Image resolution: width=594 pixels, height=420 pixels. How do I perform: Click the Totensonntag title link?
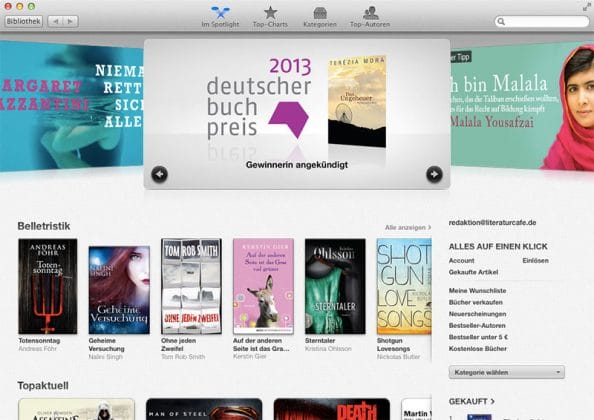click(x=39, y=340)
